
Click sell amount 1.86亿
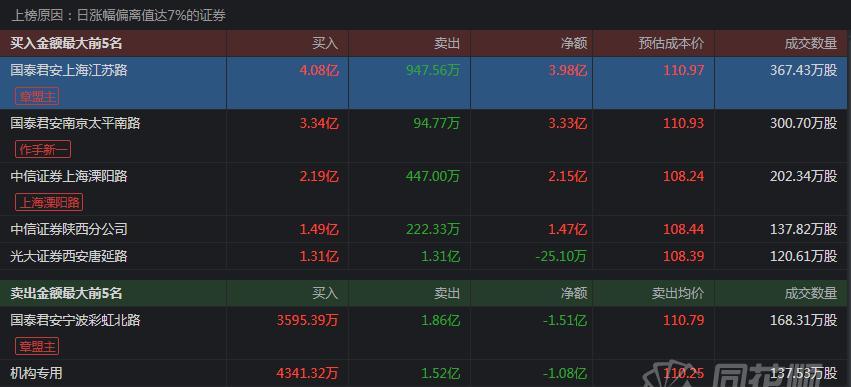tap(441, 320)
